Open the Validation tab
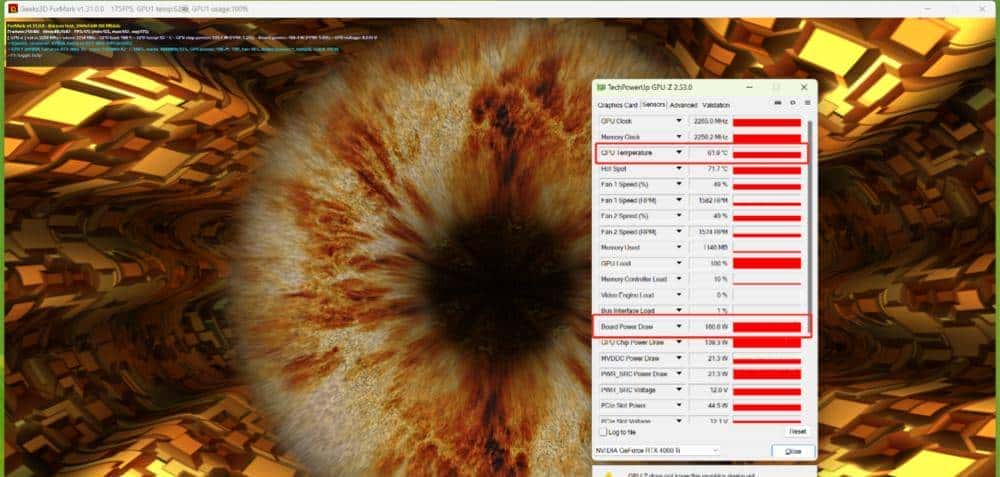The width and height of the screenshot is (1000, 477). (716, 105)
